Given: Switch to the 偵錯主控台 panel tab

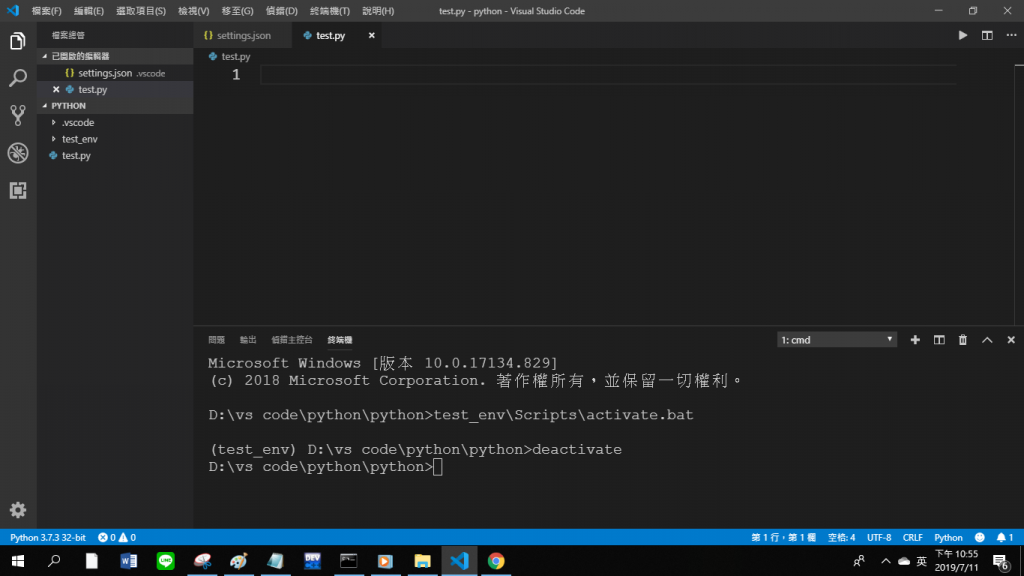Looking at the screenshot, I should click(x=292, y=340).
